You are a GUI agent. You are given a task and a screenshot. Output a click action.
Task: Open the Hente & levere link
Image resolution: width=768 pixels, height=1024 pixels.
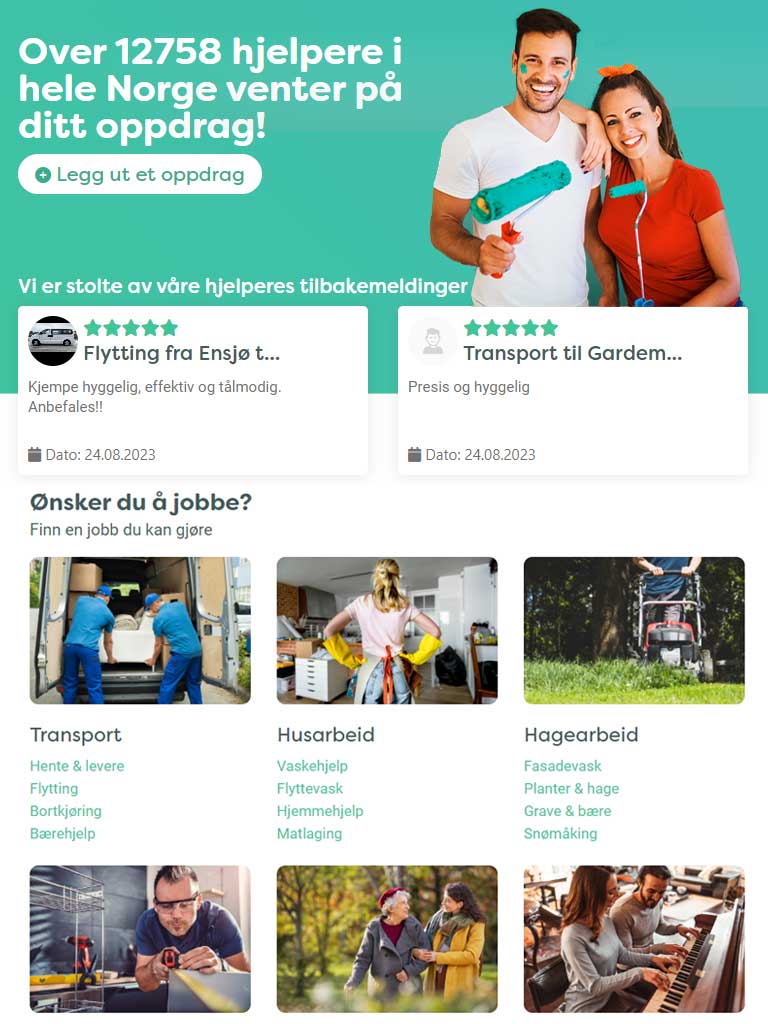pos(77,765)
